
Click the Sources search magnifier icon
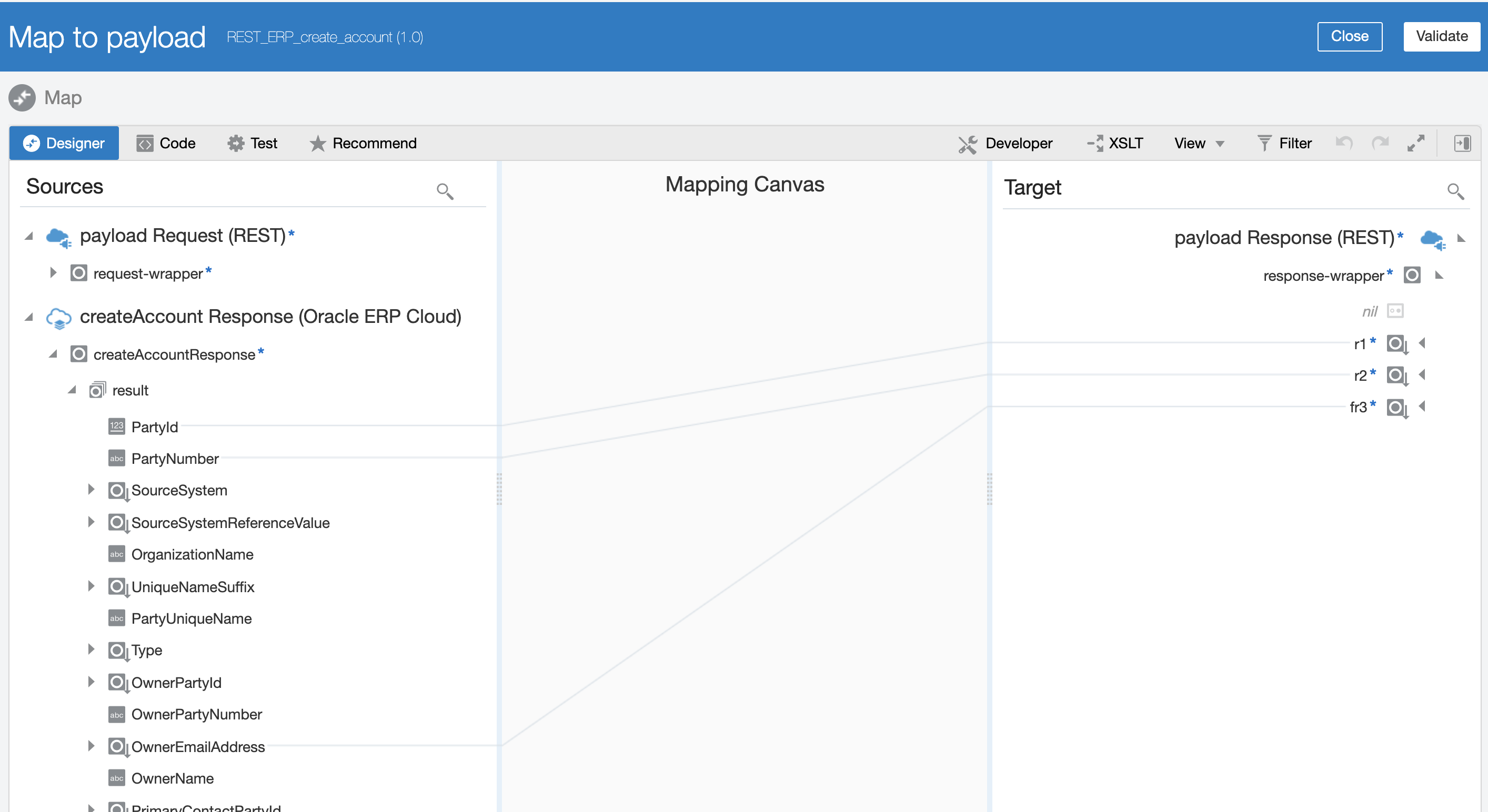(444, 190)
